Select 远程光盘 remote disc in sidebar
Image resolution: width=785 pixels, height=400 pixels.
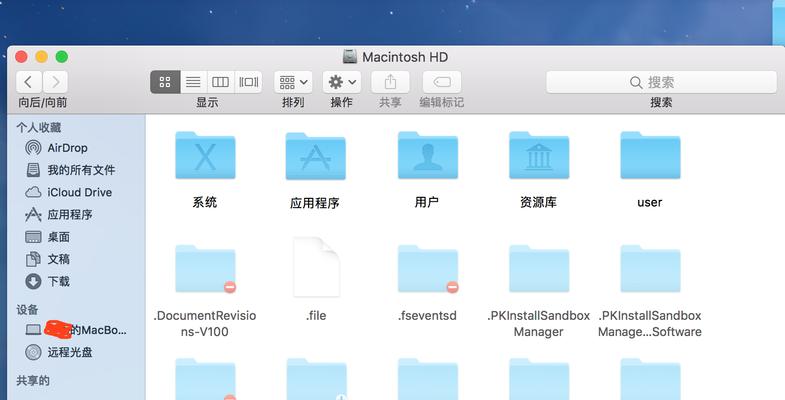tap(68, 352)
